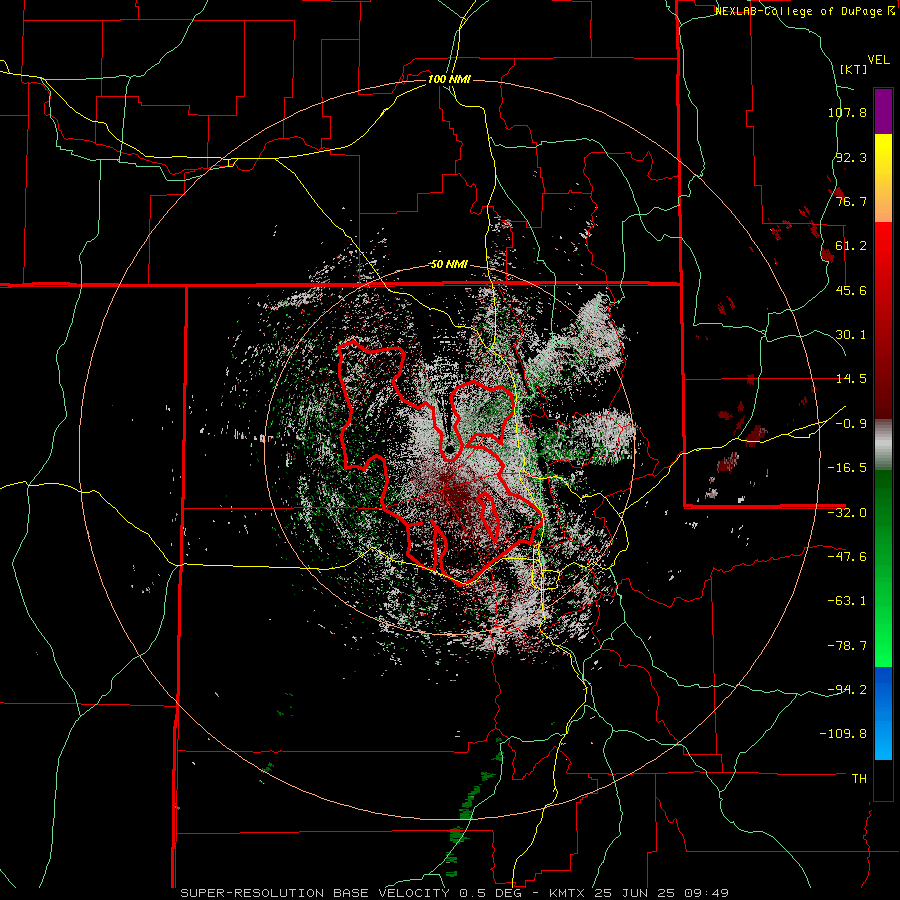Select the 107.8 legend value
Image resolution: width=900 pixels, height=900 pixels.
click(x=847, y=112)
